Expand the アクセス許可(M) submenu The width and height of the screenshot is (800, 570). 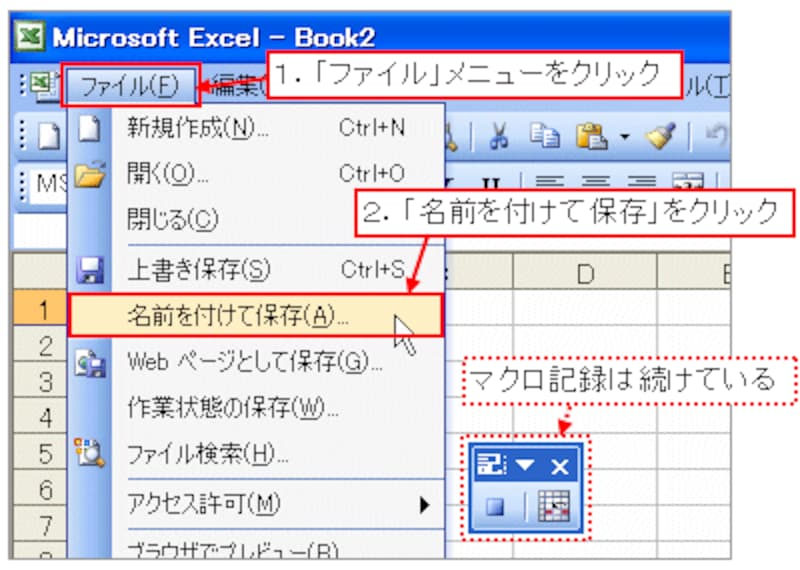(256, 504)
